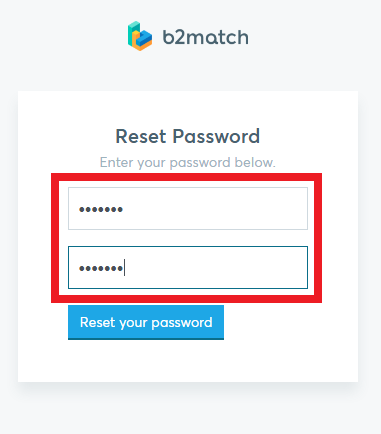The image size is (381, 434).
Task: Click the masked dots in confirm password field
Action: [x=101, y=268]
